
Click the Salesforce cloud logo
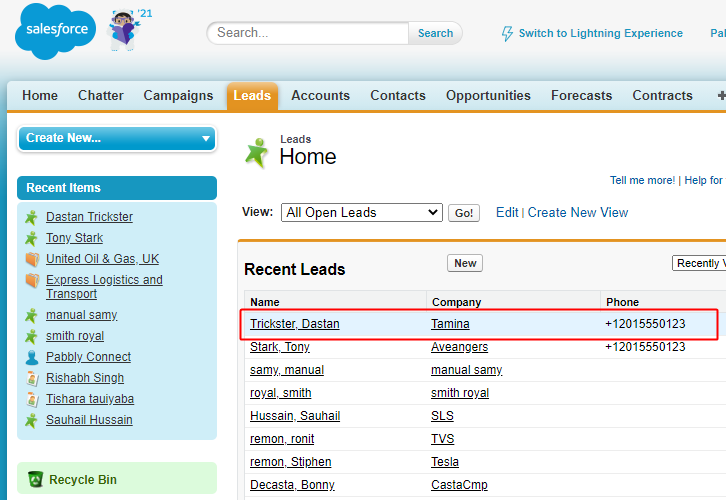pos(56,31)
